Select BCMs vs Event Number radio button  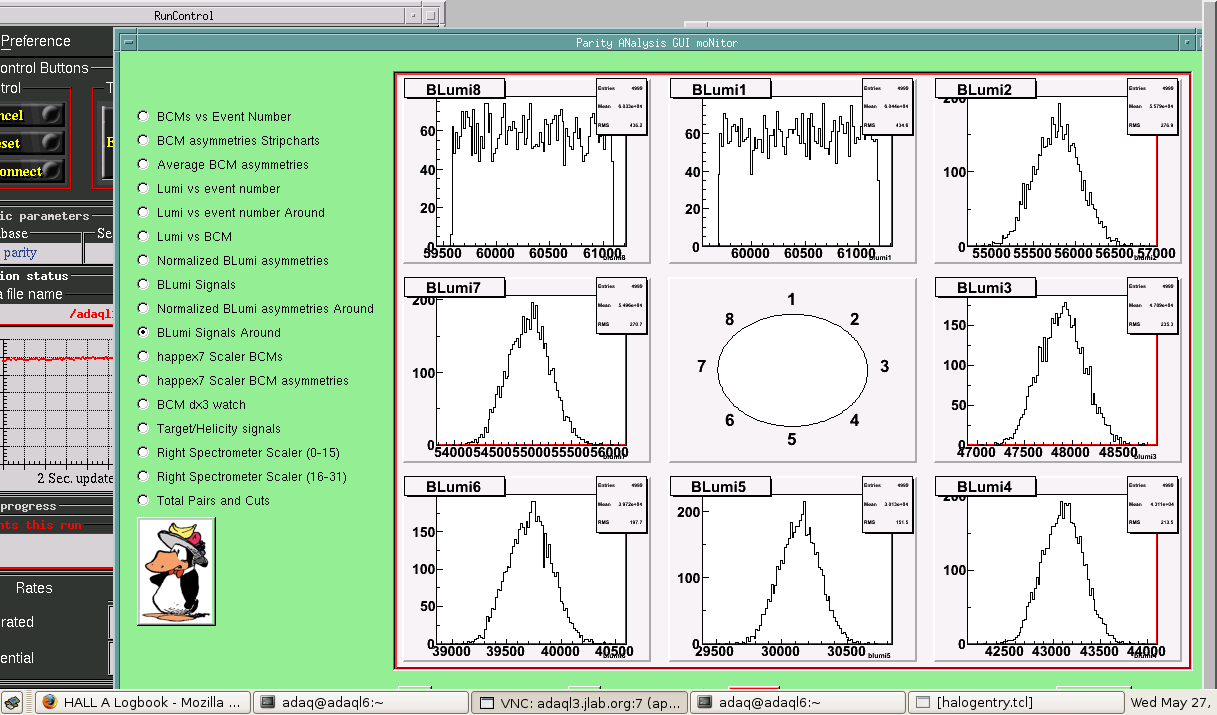(144, 117)
